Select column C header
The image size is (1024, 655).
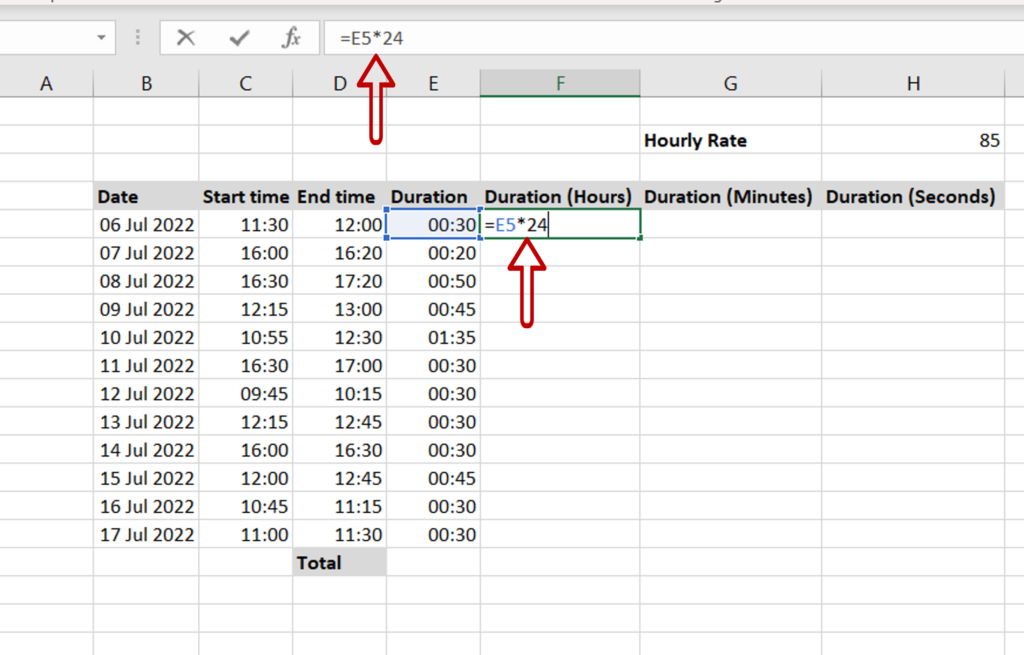pyautogui.click(x=246, y=84)
